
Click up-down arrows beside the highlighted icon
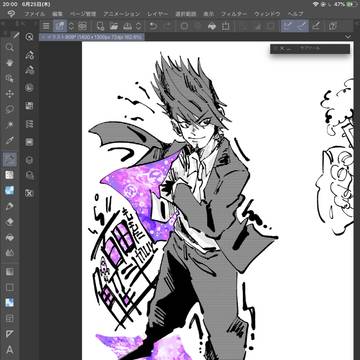[71, 26]
